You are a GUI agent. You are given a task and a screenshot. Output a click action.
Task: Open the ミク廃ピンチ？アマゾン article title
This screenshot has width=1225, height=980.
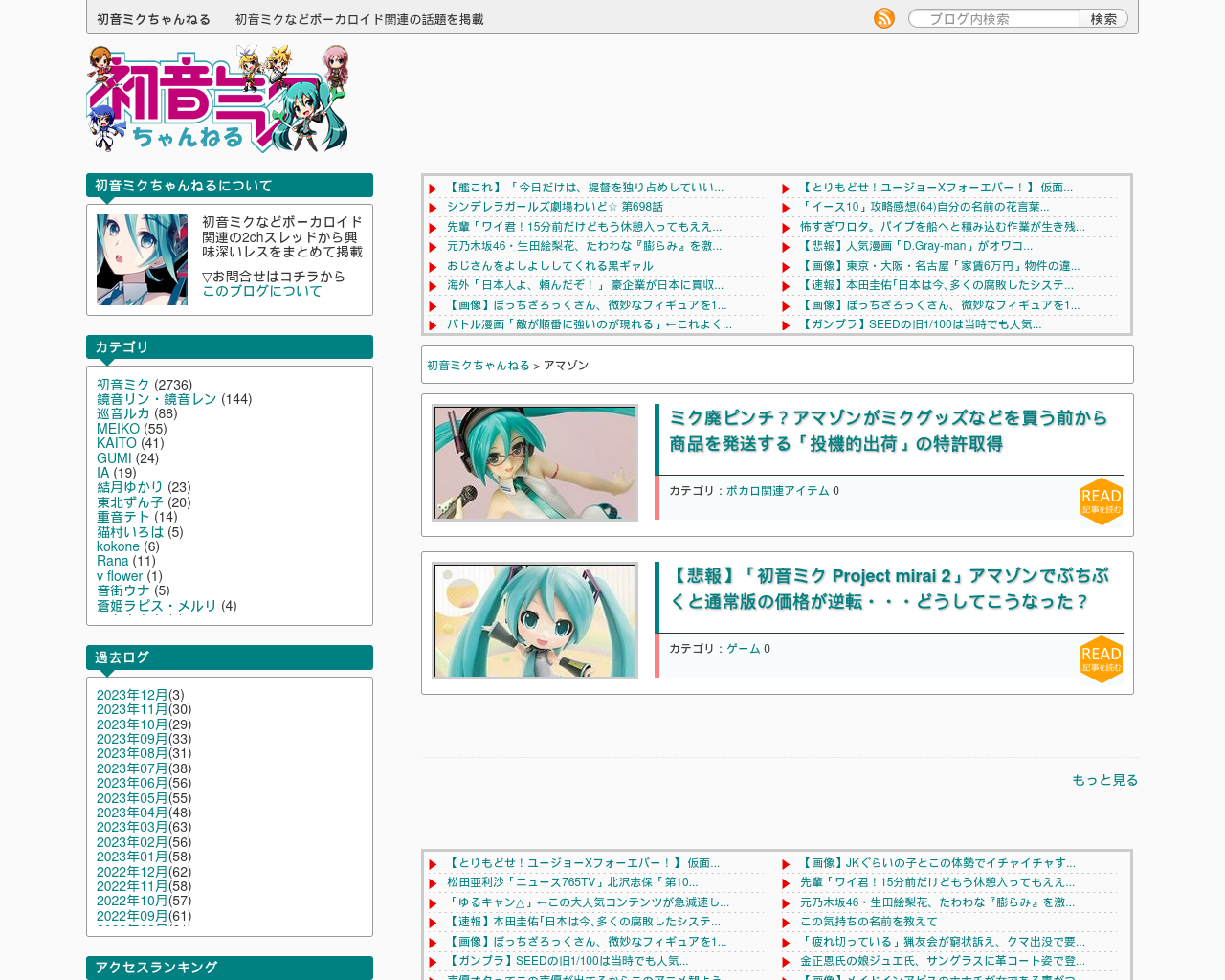pos(888,431)
